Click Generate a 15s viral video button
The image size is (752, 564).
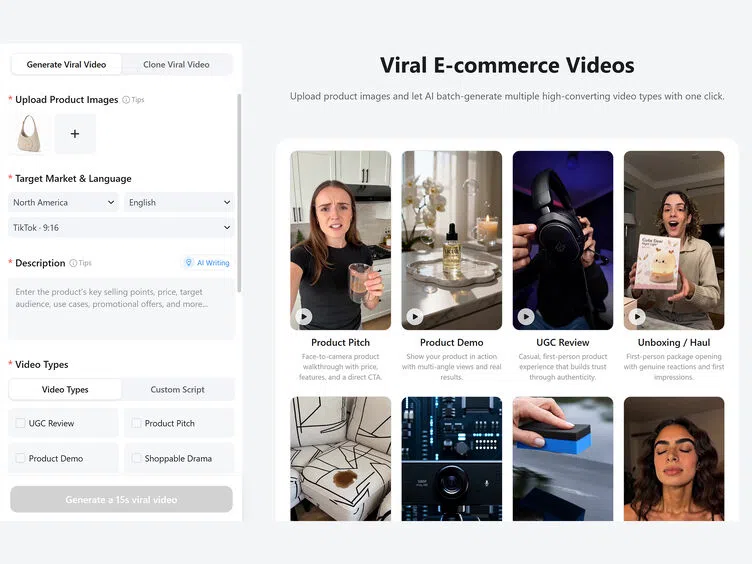pos(121,499)
